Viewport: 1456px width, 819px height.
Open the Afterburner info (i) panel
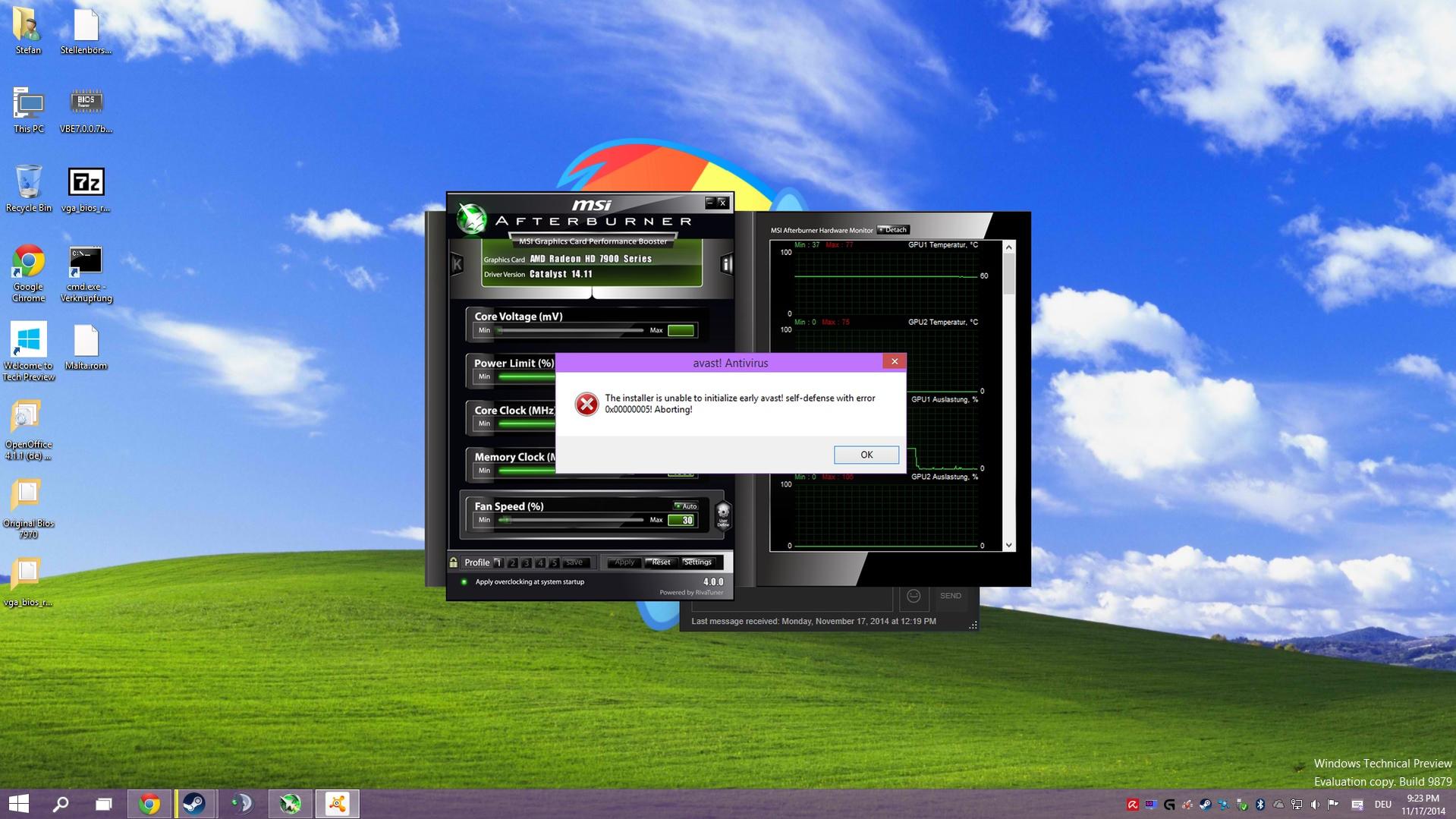(726, 264)
